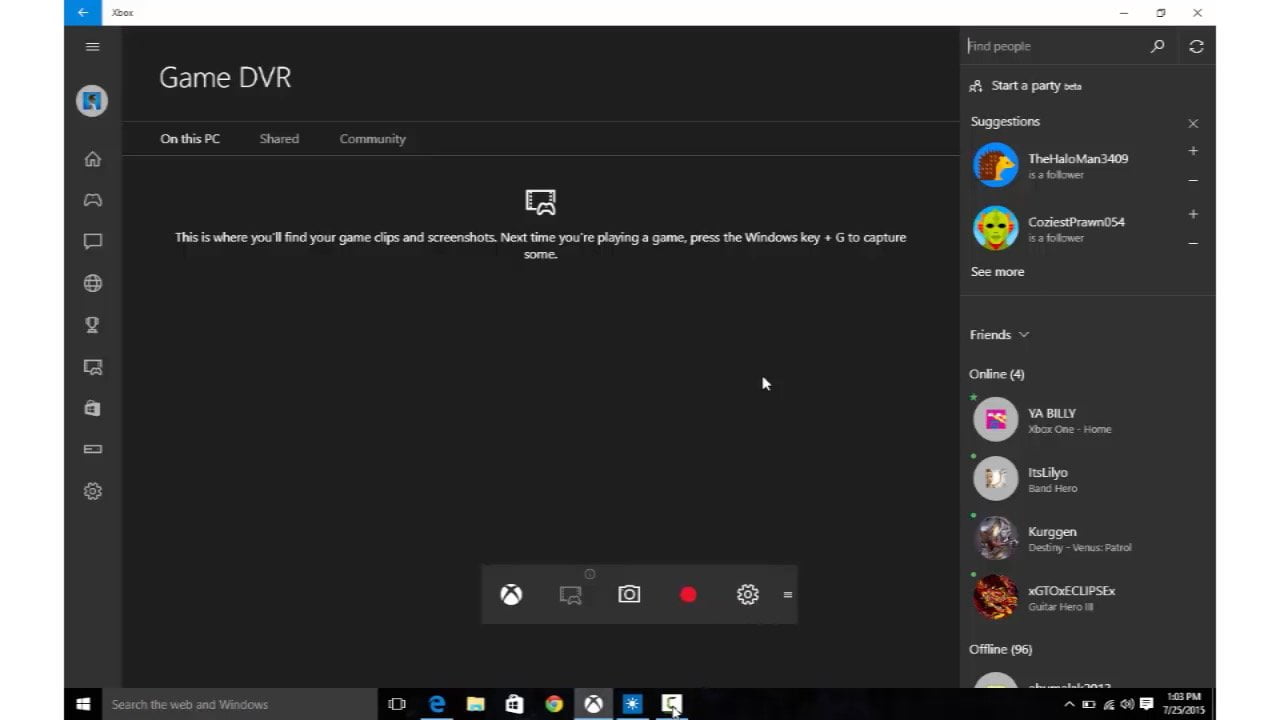Remove CoziestPrawn054 suggestion with minus
Image resolution: width=1280 pixels, height=720 pixels.
(x=1193, y=243)
